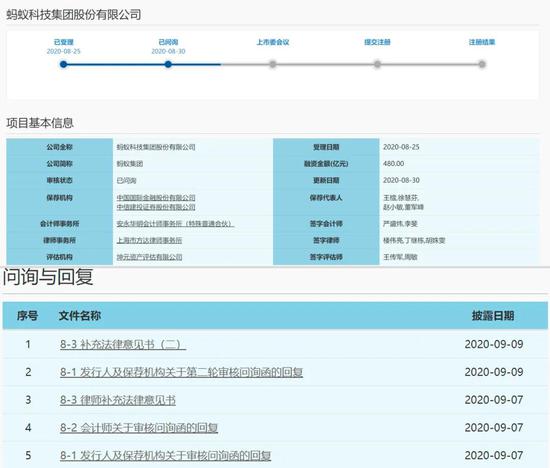This screenshot has height=468, width=550.
Task: Select the 提交注册 stage label
Action: click(x=377, y=42)
